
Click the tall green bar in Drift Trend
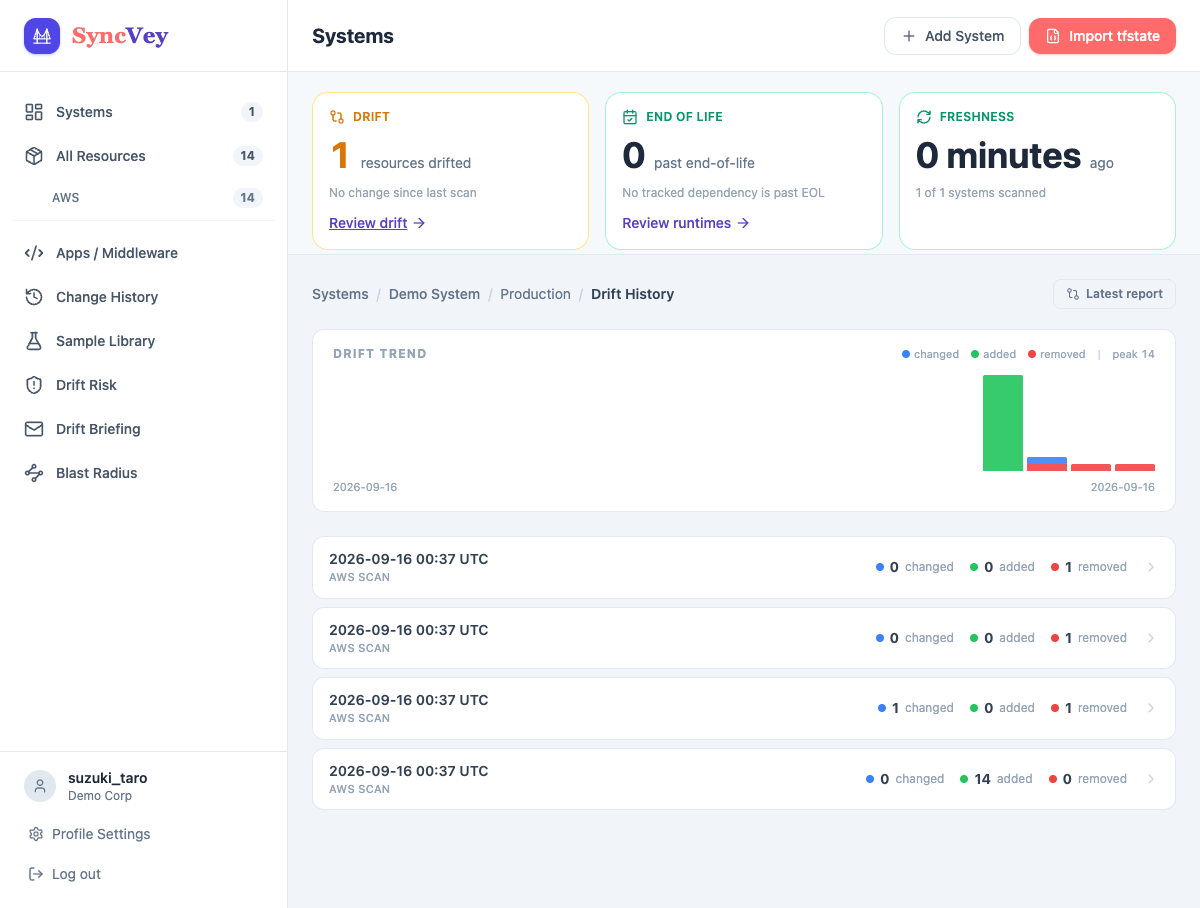click(x=1003, y=423)
